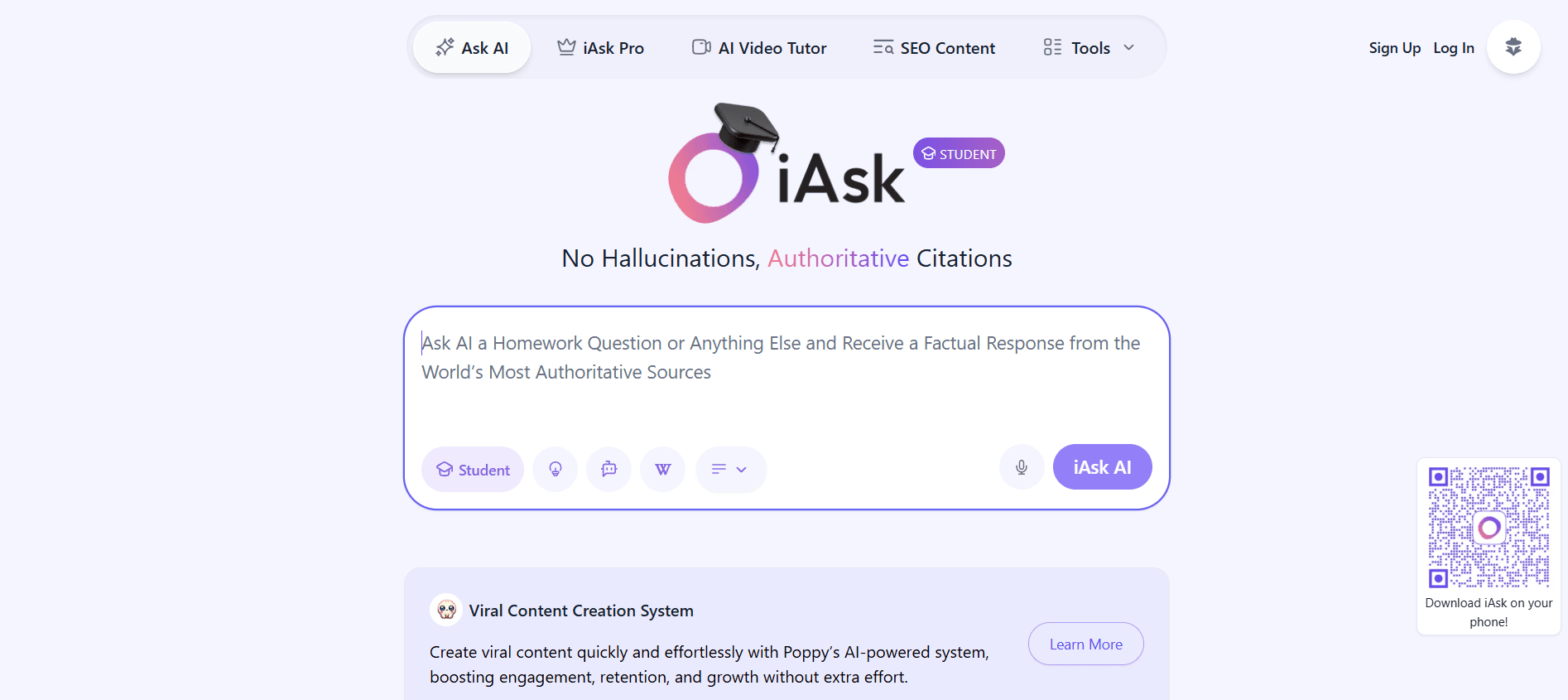Click the Poppy avatar icon
1568x700 pixels.
(x=446, y=611)
